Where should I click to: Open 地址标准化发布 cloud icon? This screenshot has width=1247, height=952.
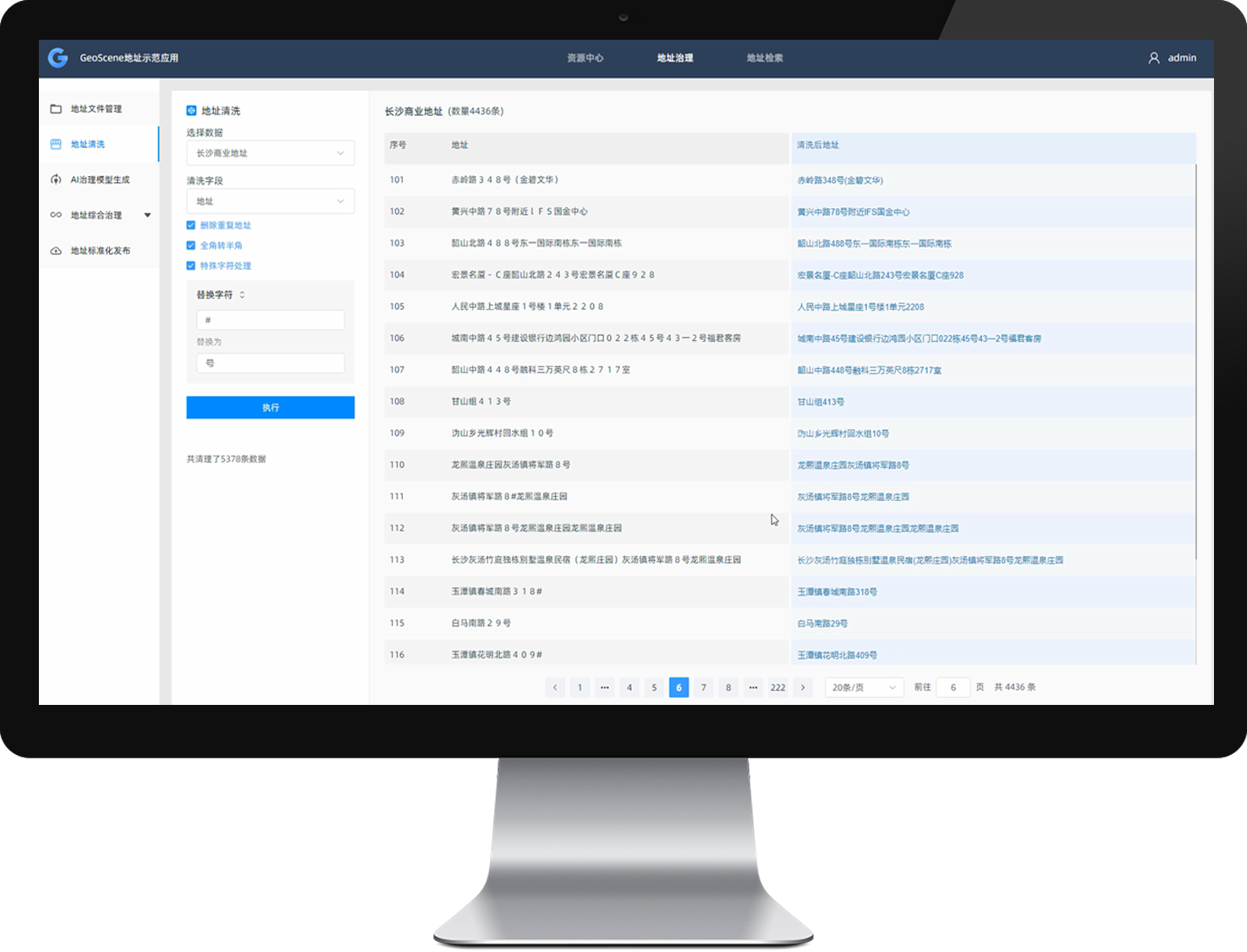point(56,250)
